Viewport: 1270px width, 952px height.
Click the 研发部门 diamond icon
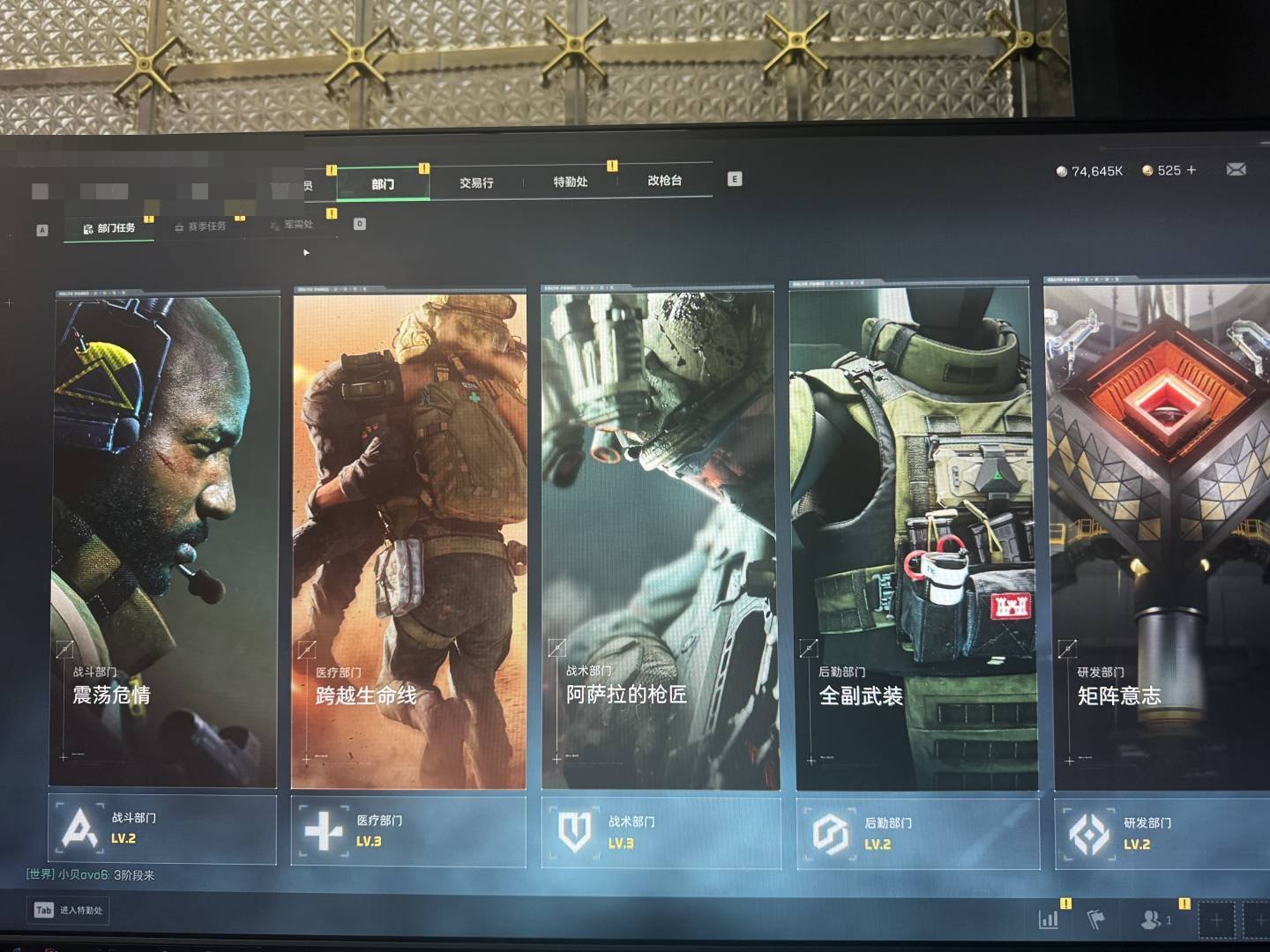click(x=1088, y=834)
